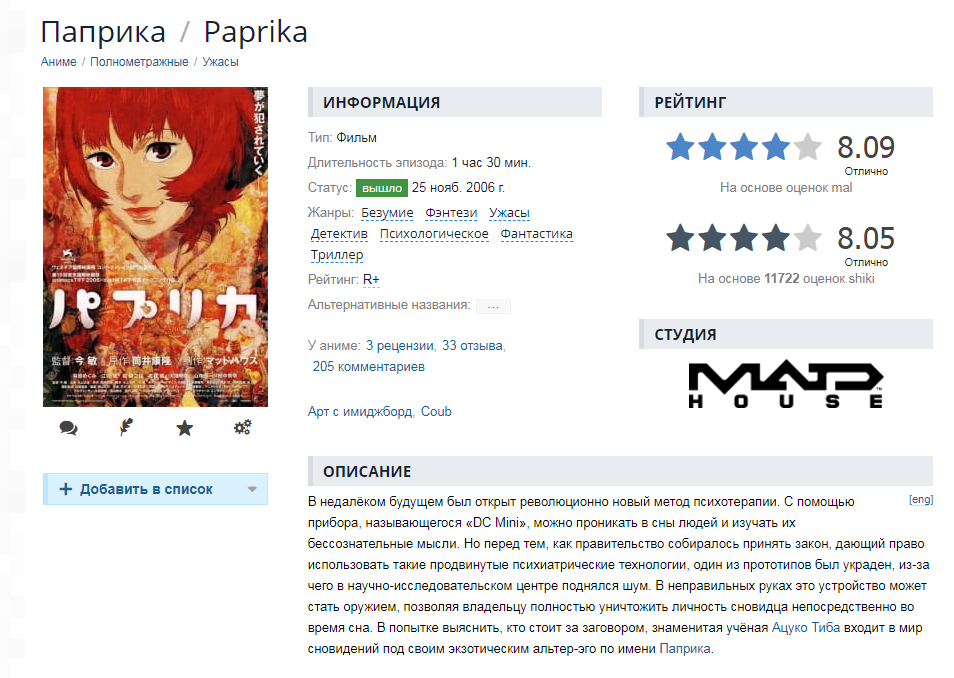Open the Madhouse studio logo
The width and height of the screenshot is (954, 678).
(x=785, y=385)
